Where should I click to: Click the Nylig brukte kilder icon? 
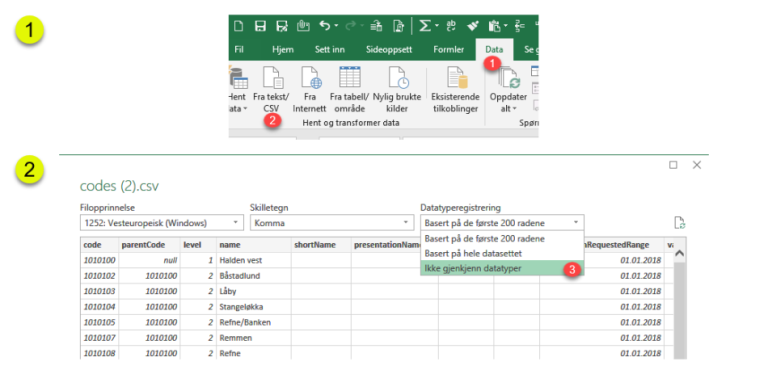(398, 78)
